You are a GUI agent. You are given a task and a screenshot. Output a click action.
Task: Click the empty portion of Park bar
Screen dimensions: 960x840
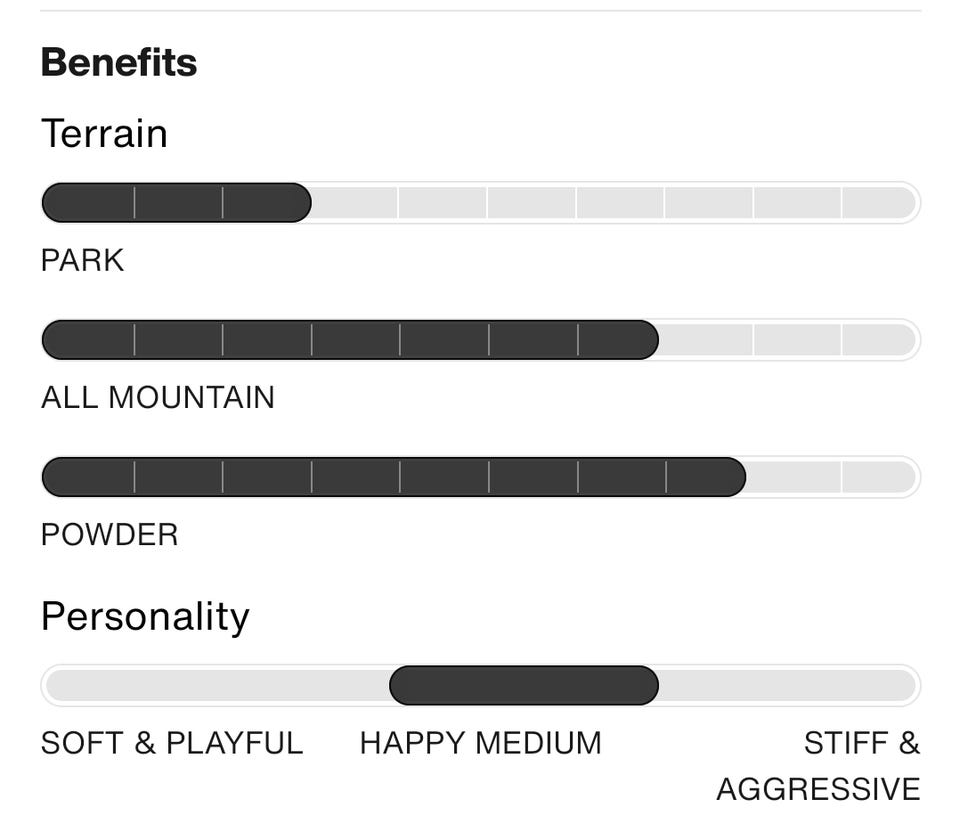613,203
